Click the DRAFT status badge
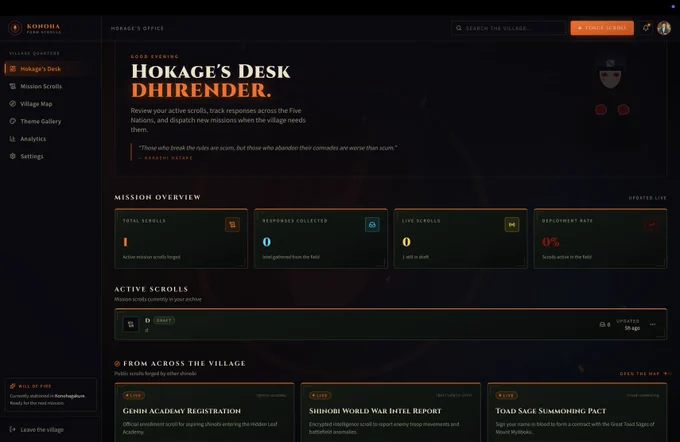Viewport: 680px width, 442px height. [164, 321]
